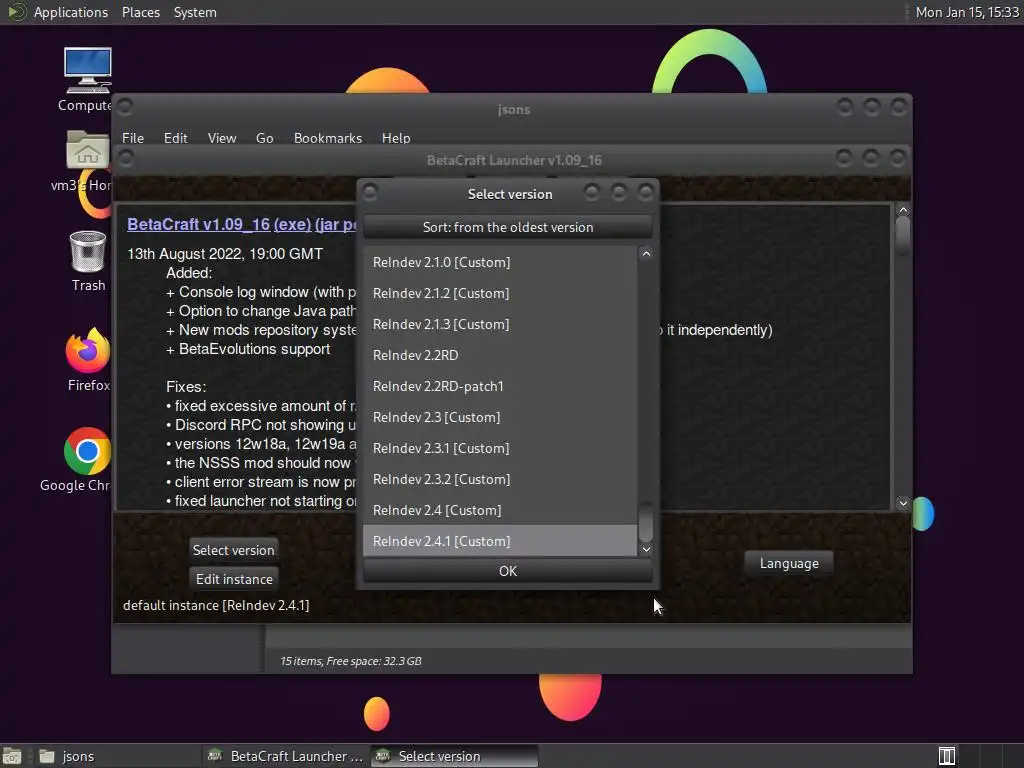Select ReIndev 2.2RD version

click(500, 355)
